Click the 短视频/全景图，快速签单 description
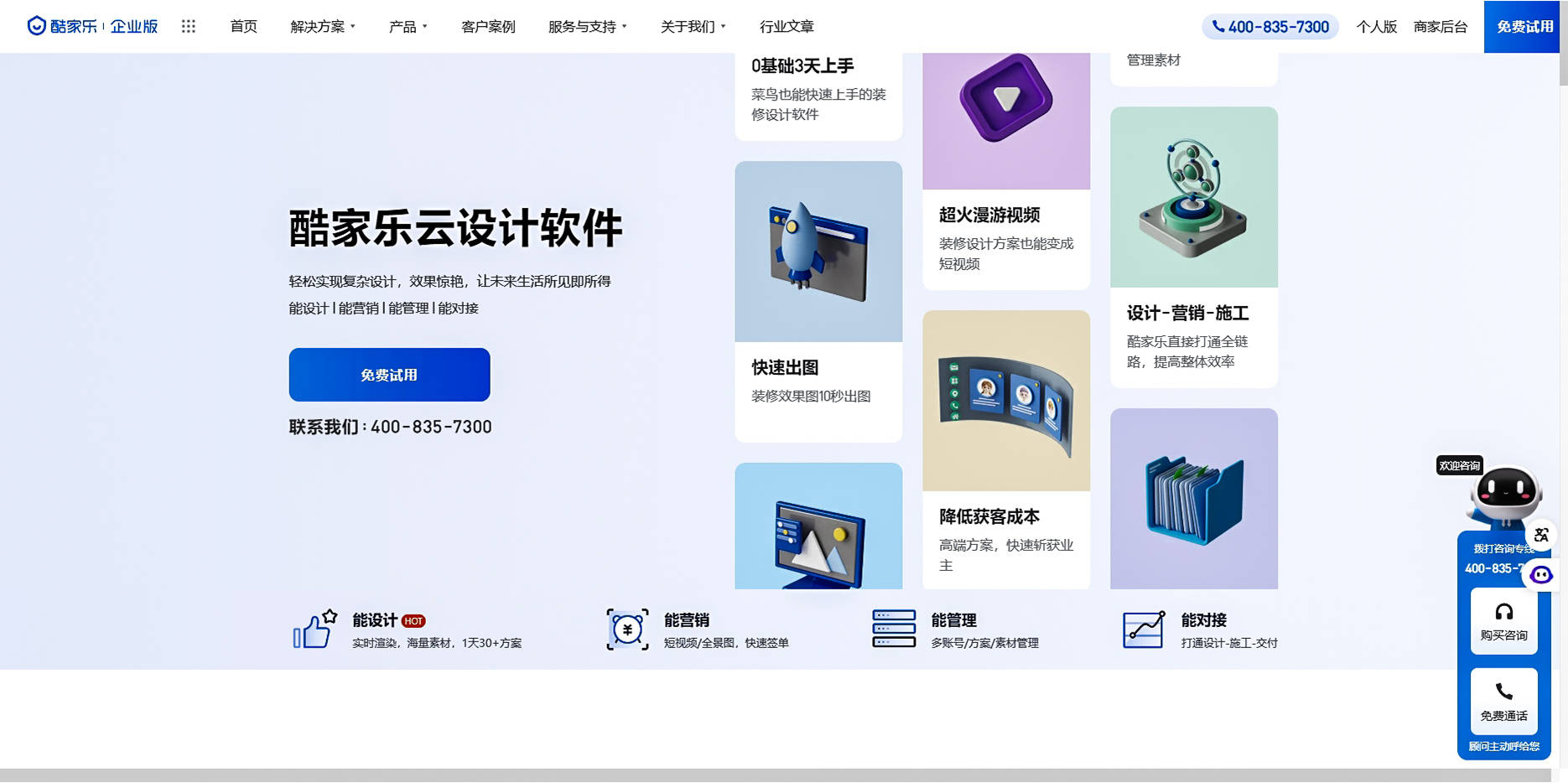 click(x=726, y=643)
